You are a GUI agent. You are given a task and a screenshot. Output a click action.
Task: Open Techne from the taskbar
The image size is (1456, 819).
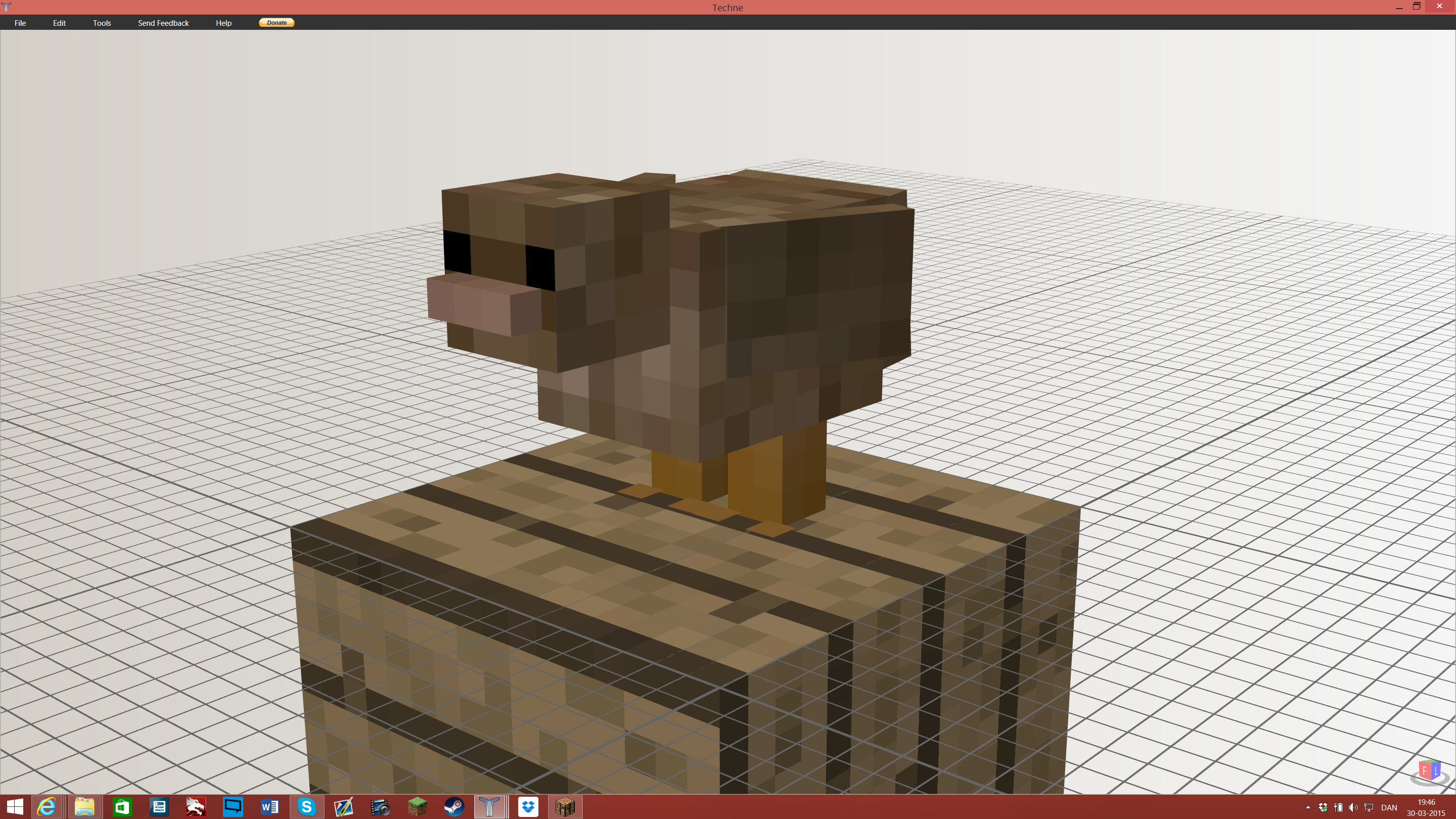(x=489, y=806)
